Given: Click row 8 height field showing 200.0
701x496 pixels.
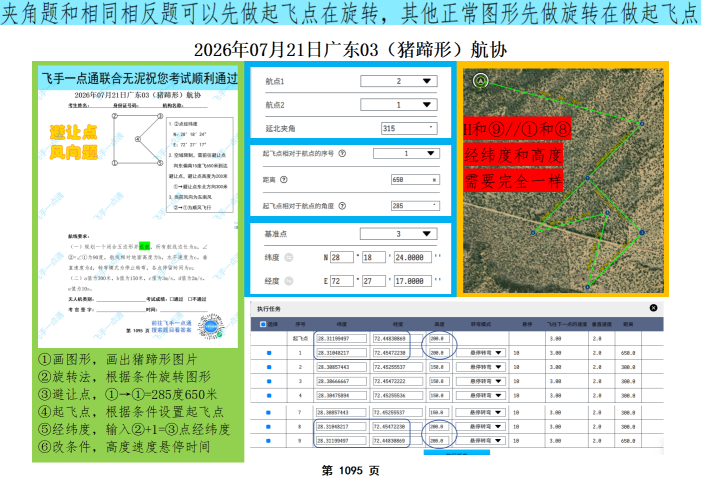Looking at the screenshot, I should 439,427.
